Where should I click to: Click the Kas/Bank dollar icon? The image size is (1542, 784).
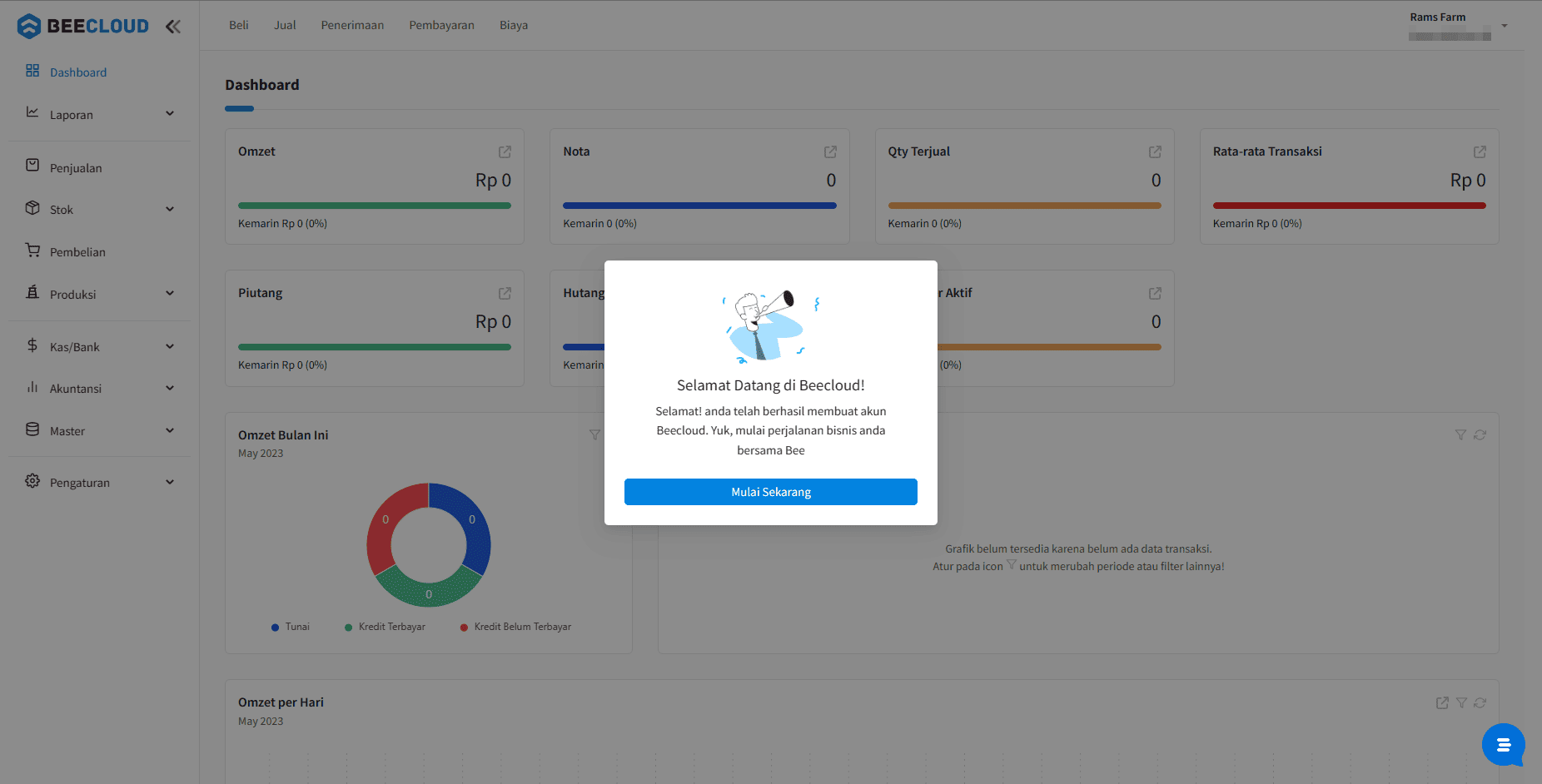click(32, 345)
